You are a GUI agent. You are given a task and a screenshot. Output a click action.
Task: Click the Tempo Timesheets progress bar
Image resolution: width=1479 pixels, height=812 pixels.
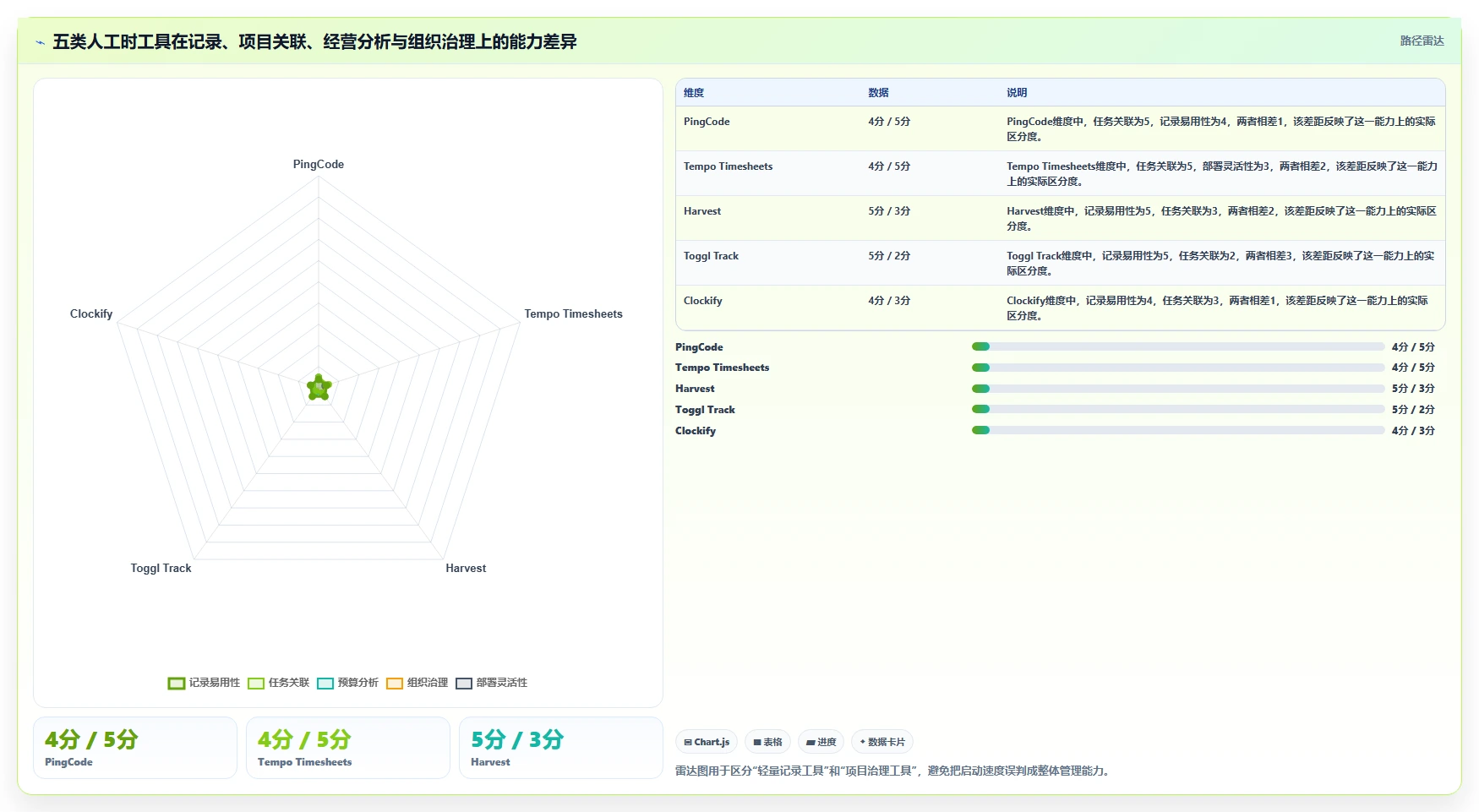1178,368
